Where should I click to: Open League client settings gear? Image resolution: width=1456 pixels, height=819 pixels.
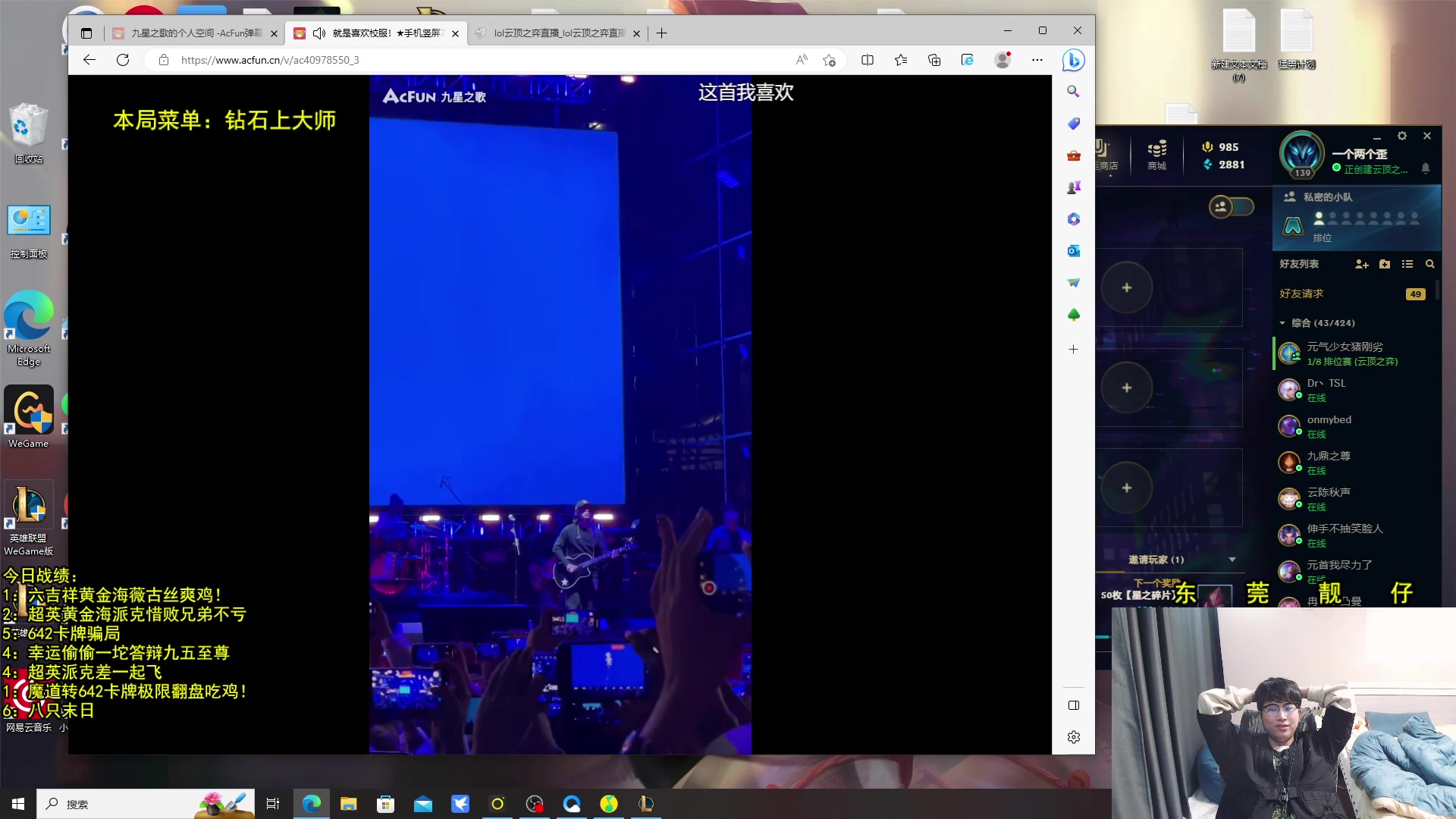(1402, 136)
